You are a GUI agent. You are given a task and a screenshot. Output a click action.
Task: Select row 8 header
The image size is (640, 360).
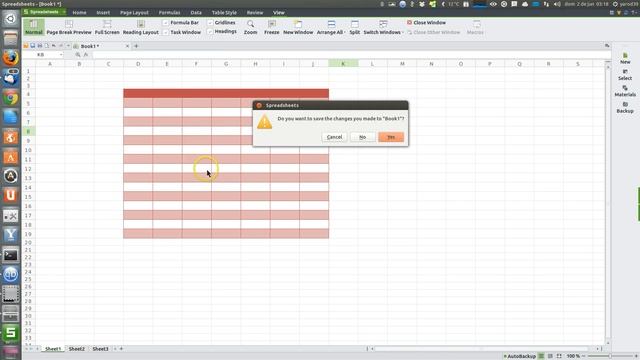point(29,131)
